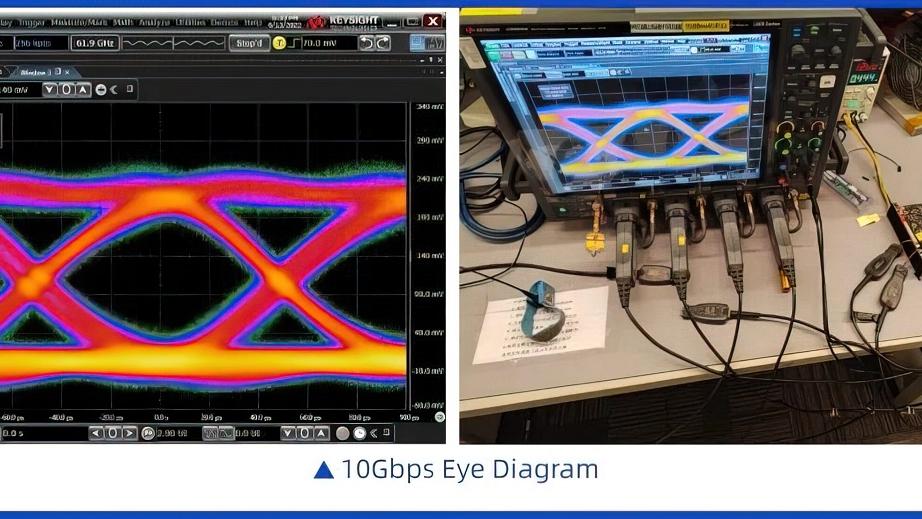
Task: Decrease delay with the bottom down arrow
Action: (288, 433)
